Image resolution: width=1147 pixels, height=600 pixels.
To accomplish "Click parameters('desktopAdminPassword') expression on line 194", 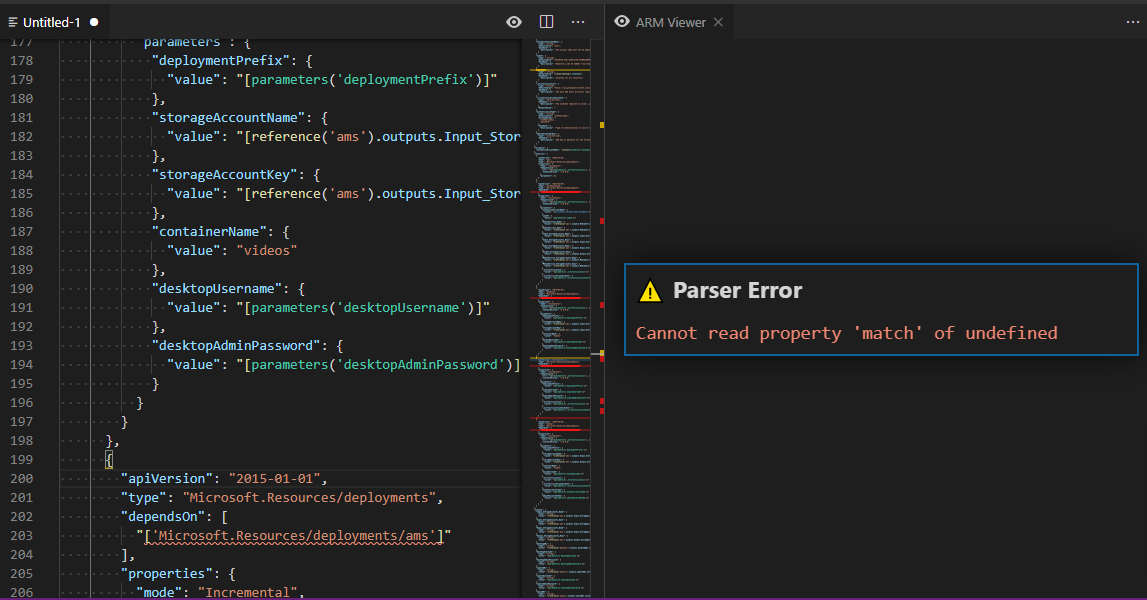I will point(382,365).
